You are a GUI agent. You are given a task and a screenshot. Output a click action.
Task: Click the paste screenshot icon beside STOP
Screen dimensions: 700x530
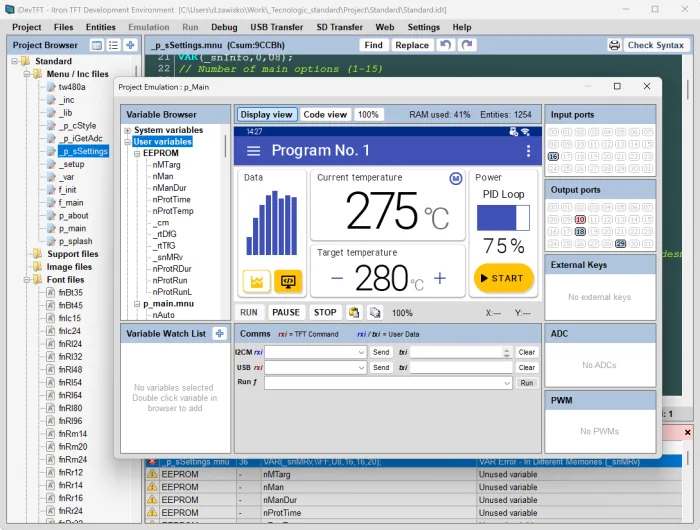tap(354, 313)
